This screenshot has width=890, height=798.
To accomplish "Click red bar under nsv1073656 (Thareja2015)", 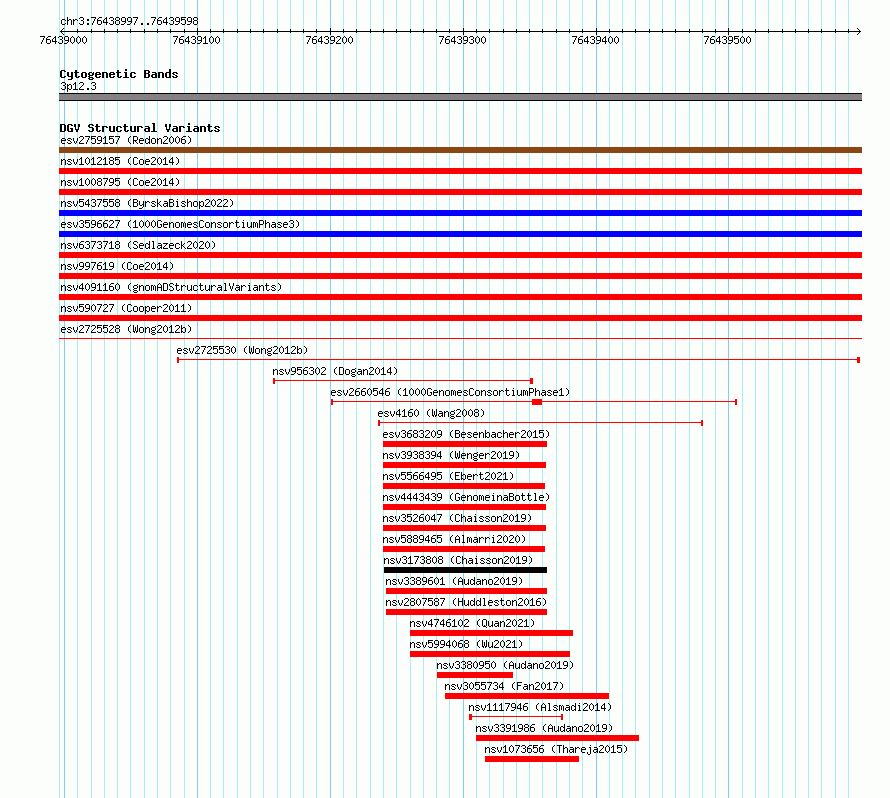I will tap(532, 759).
